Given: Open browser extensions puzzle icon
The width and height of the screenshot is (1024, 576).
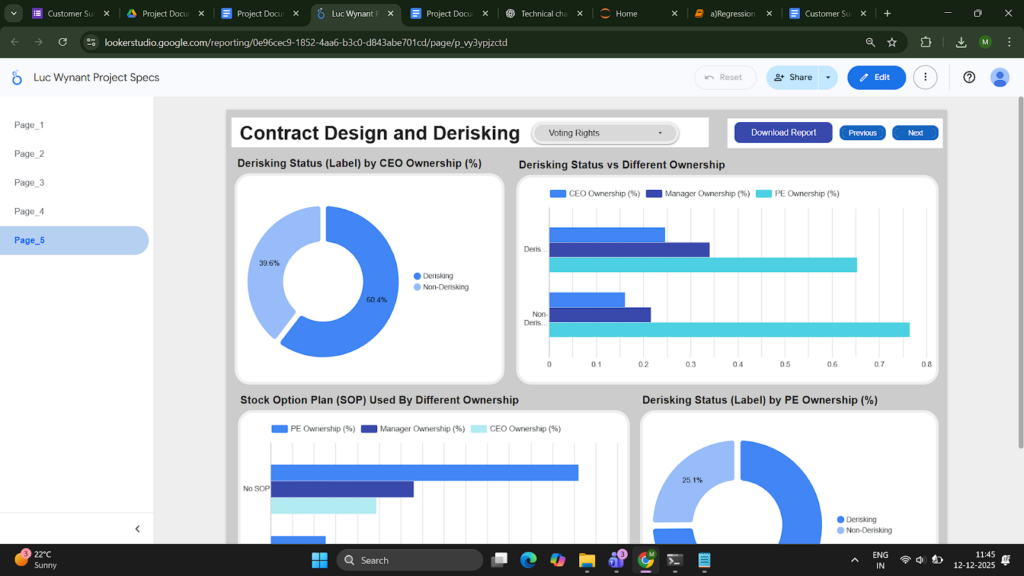Looking at the screenshot, I should [x=926, y=43].
